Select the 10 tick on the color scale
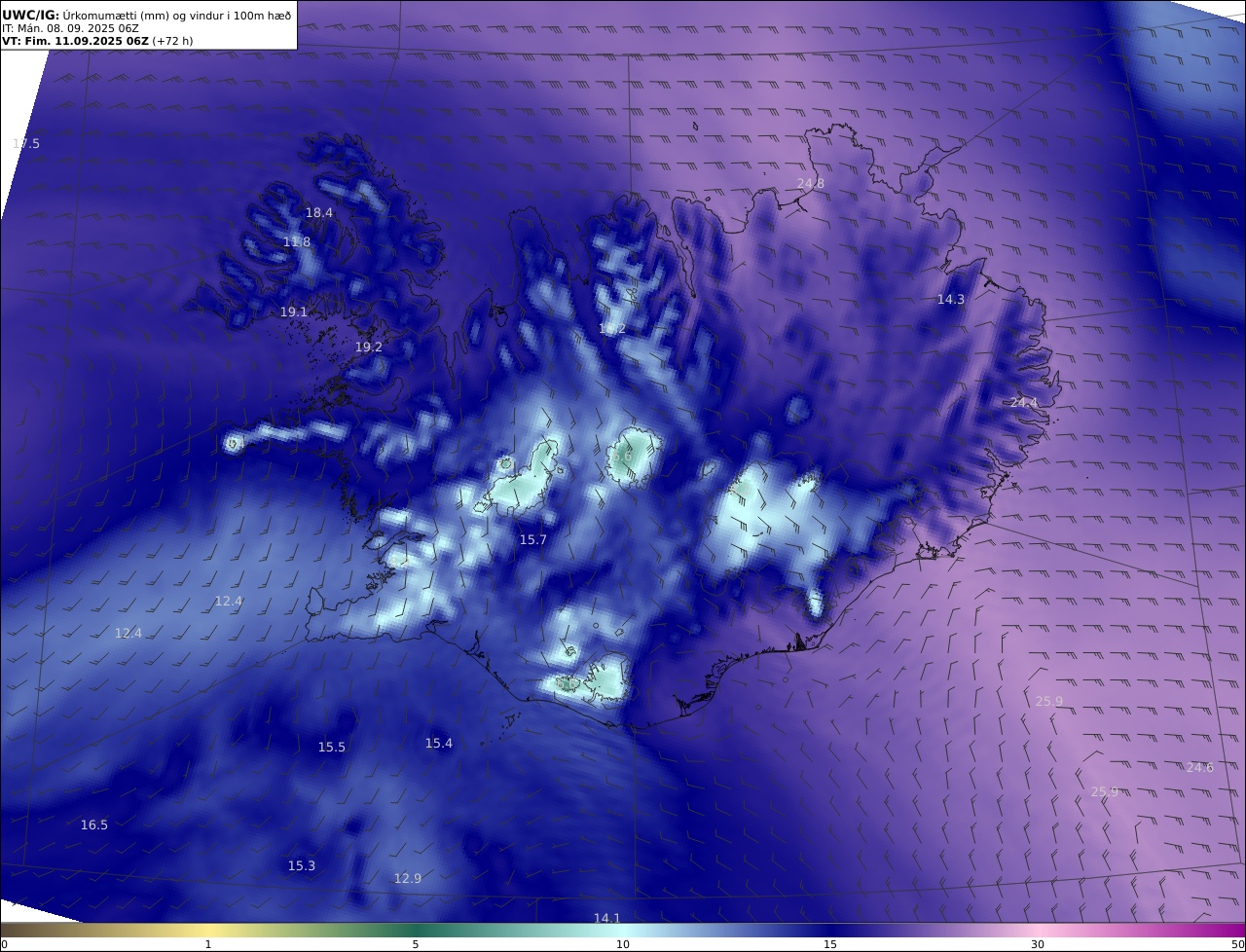 click(x=623, y=944)
